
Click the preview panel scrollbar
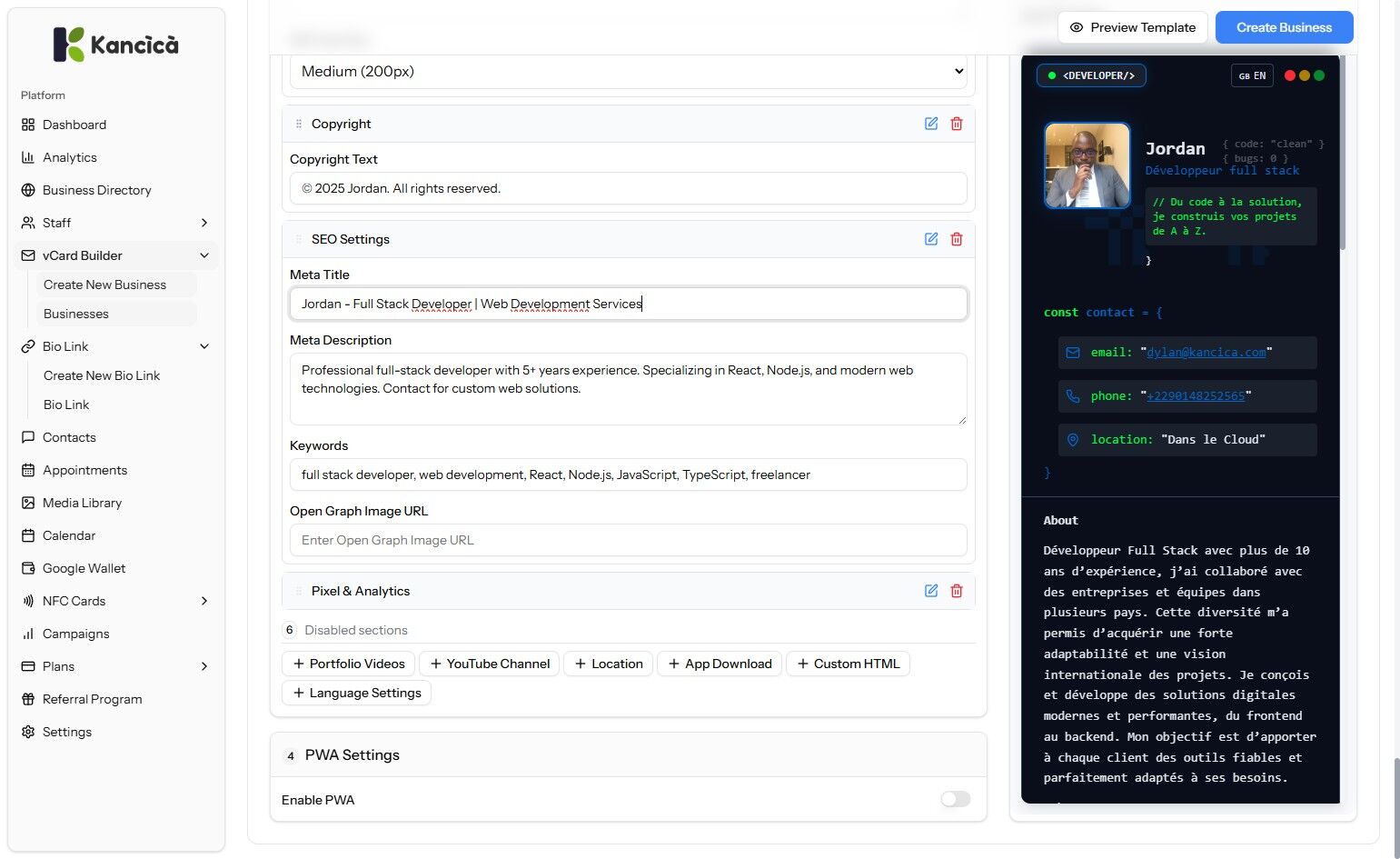click(x=1343, y=155)
